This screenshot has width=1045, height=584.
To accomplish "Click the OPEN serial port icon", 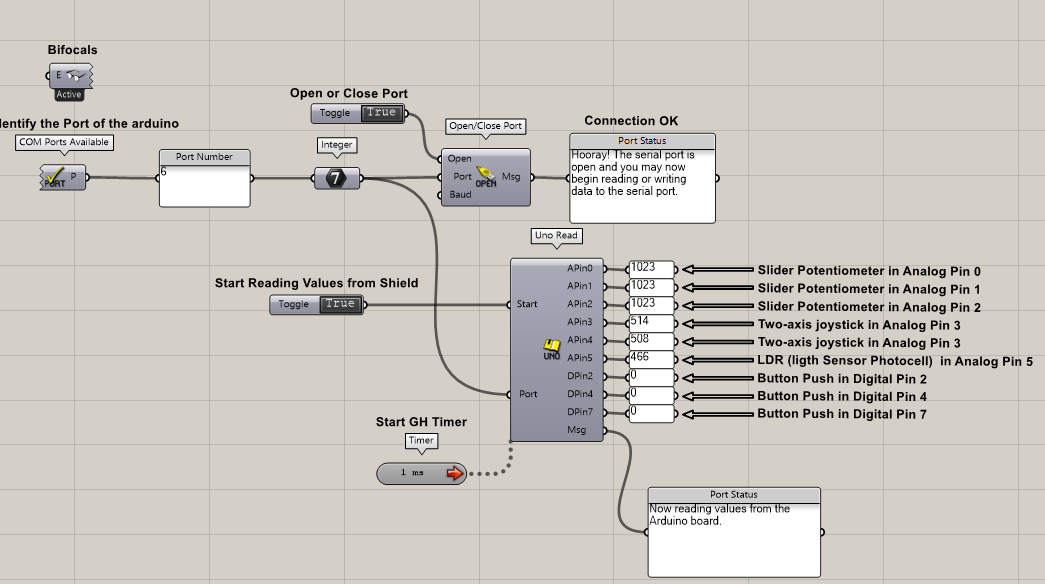I will click(x=486, y=177).
